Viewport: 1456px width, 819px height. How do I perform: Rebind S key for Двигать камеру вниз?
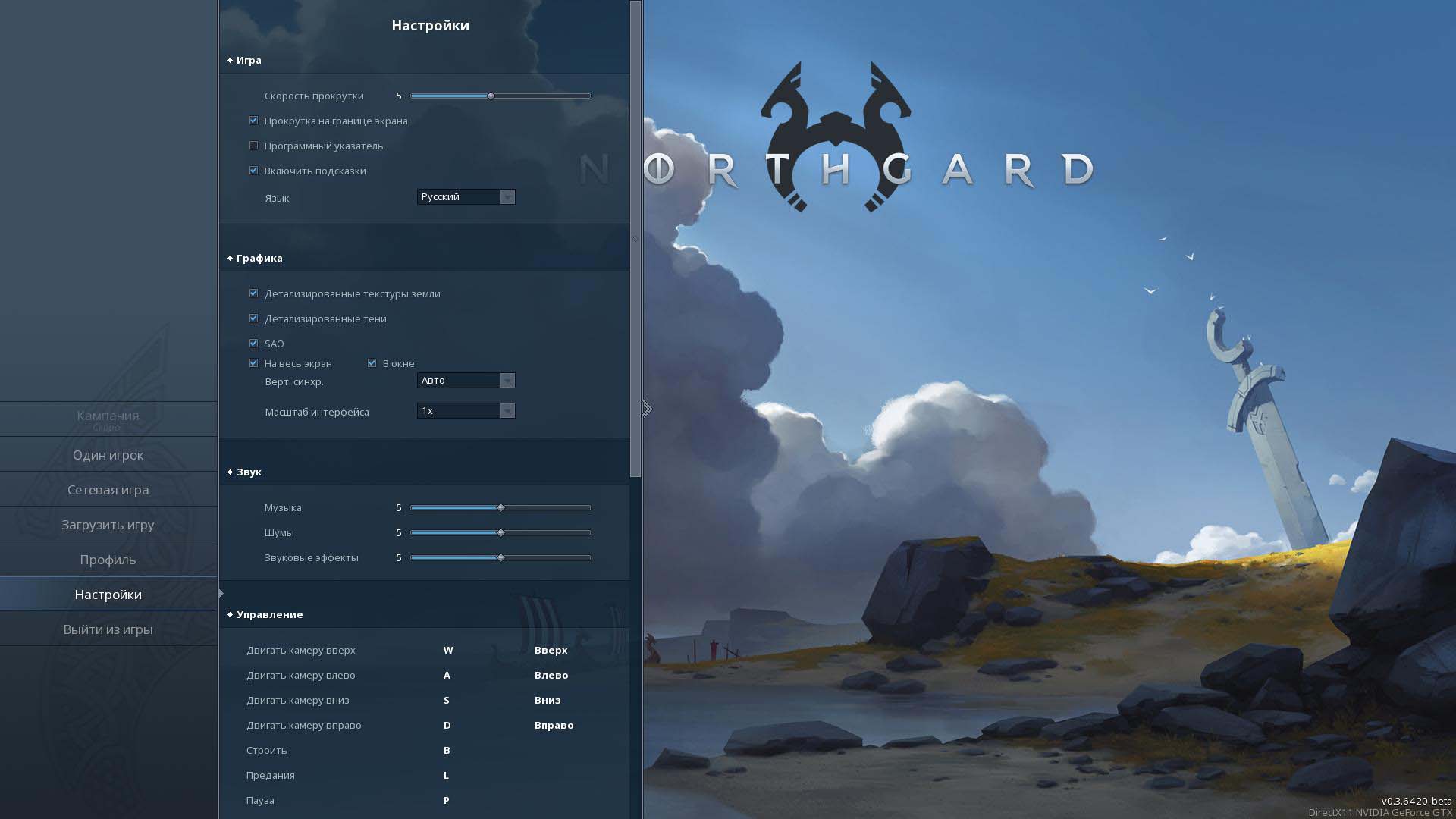(447, 701)
